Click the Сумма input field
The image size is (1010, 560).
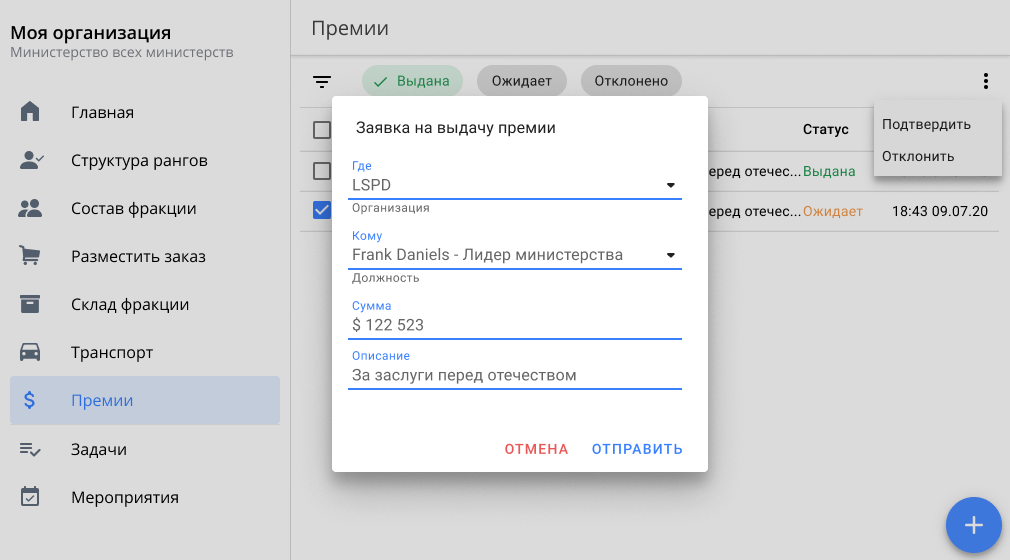click(514, 325)
